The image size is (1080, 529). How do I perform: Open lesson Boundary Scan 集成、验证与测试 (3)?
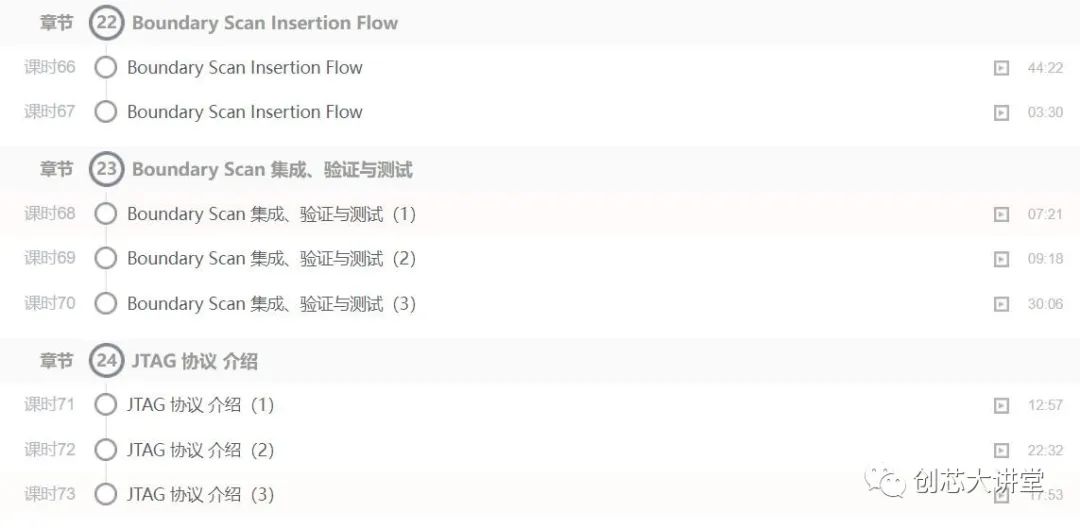click(271, 303)
